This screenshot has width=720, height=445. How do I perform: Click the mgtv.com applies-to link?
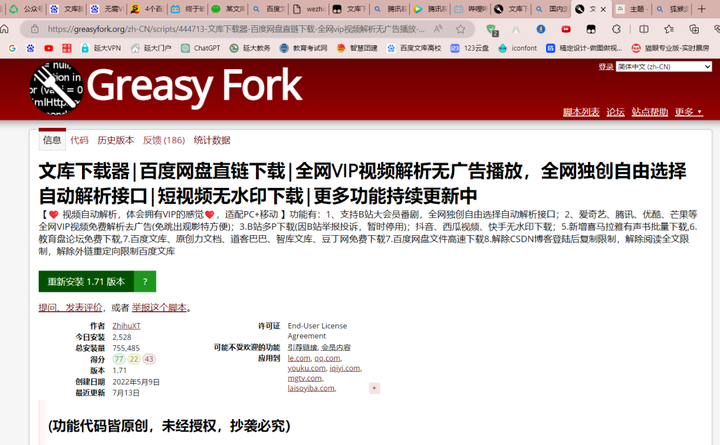pyautogui.click(x=304, y=378)
